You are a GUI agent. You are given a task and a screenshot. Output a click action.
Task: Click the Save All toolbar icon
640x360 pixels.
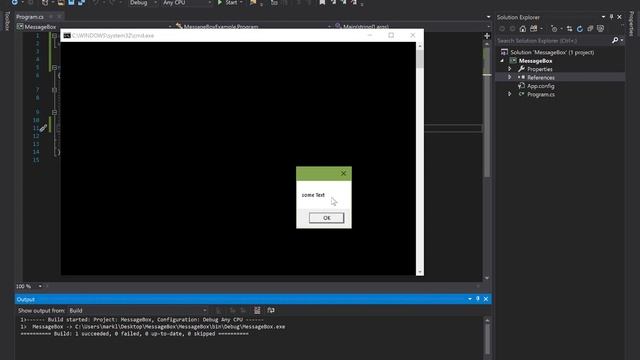81,2
